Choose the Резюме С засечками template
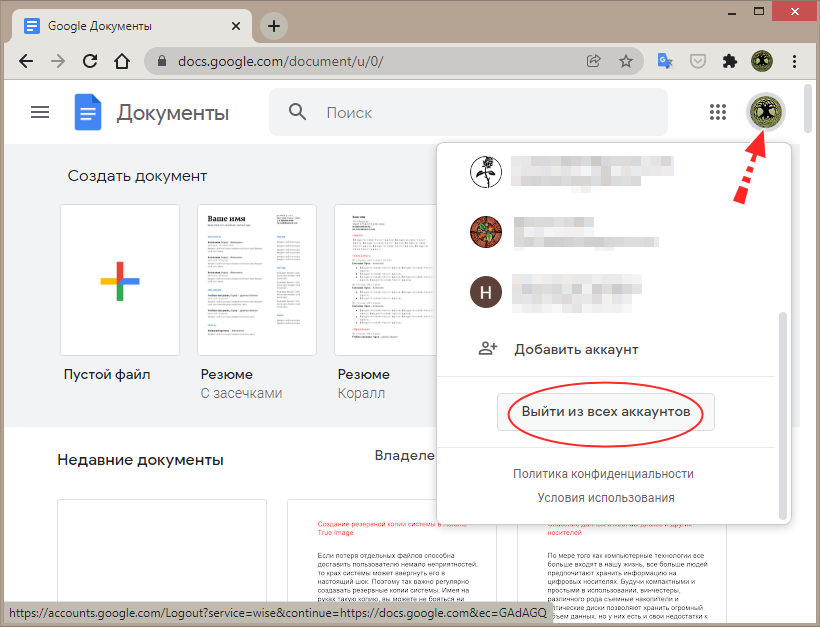 pyautogui.click(x=257, y=280)
